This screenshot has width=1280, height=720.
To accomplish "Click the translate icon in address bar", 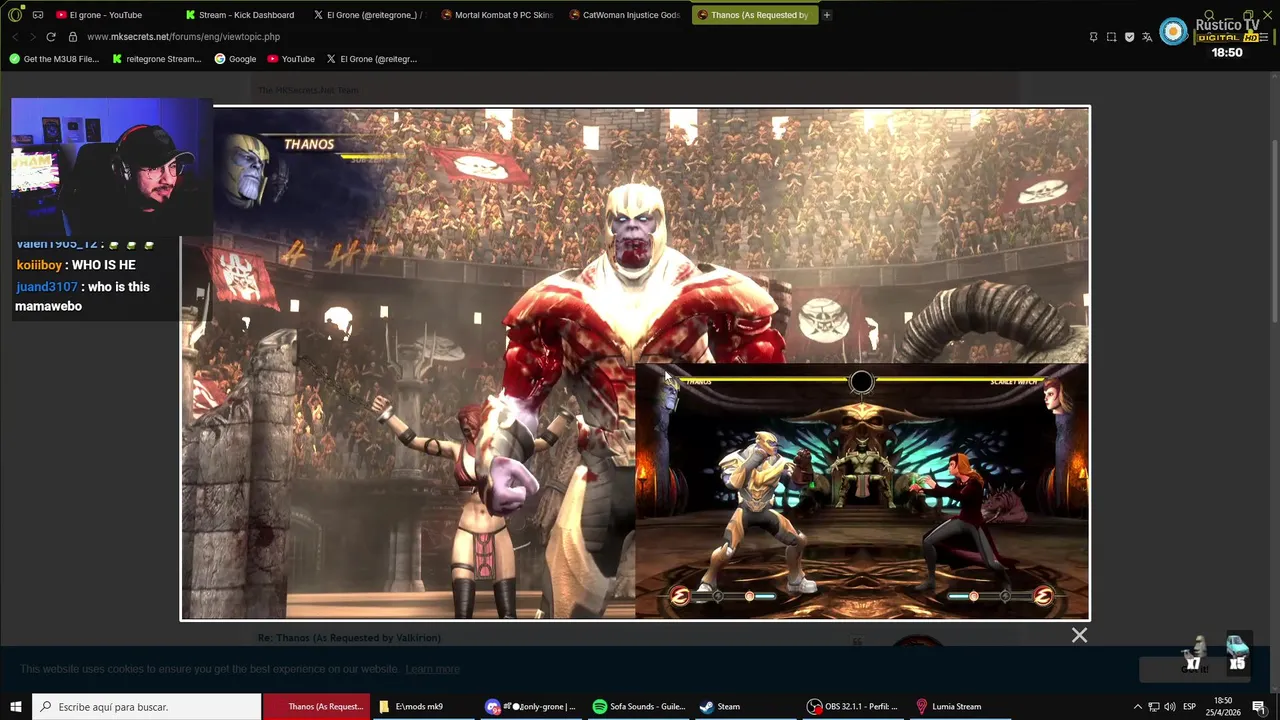I will (1147, 37).
